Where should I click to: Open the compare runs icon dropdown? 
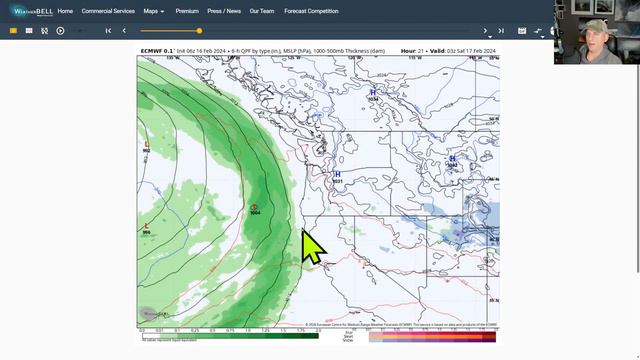[x=538, y=31]
